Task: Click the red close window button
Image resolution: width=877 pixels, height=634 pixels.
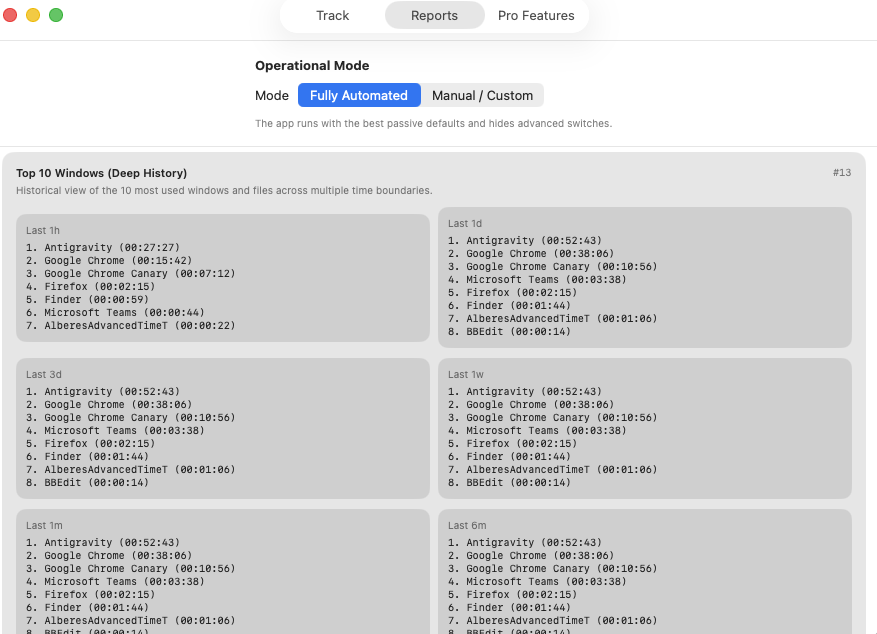Action: (x=10, y=15)
